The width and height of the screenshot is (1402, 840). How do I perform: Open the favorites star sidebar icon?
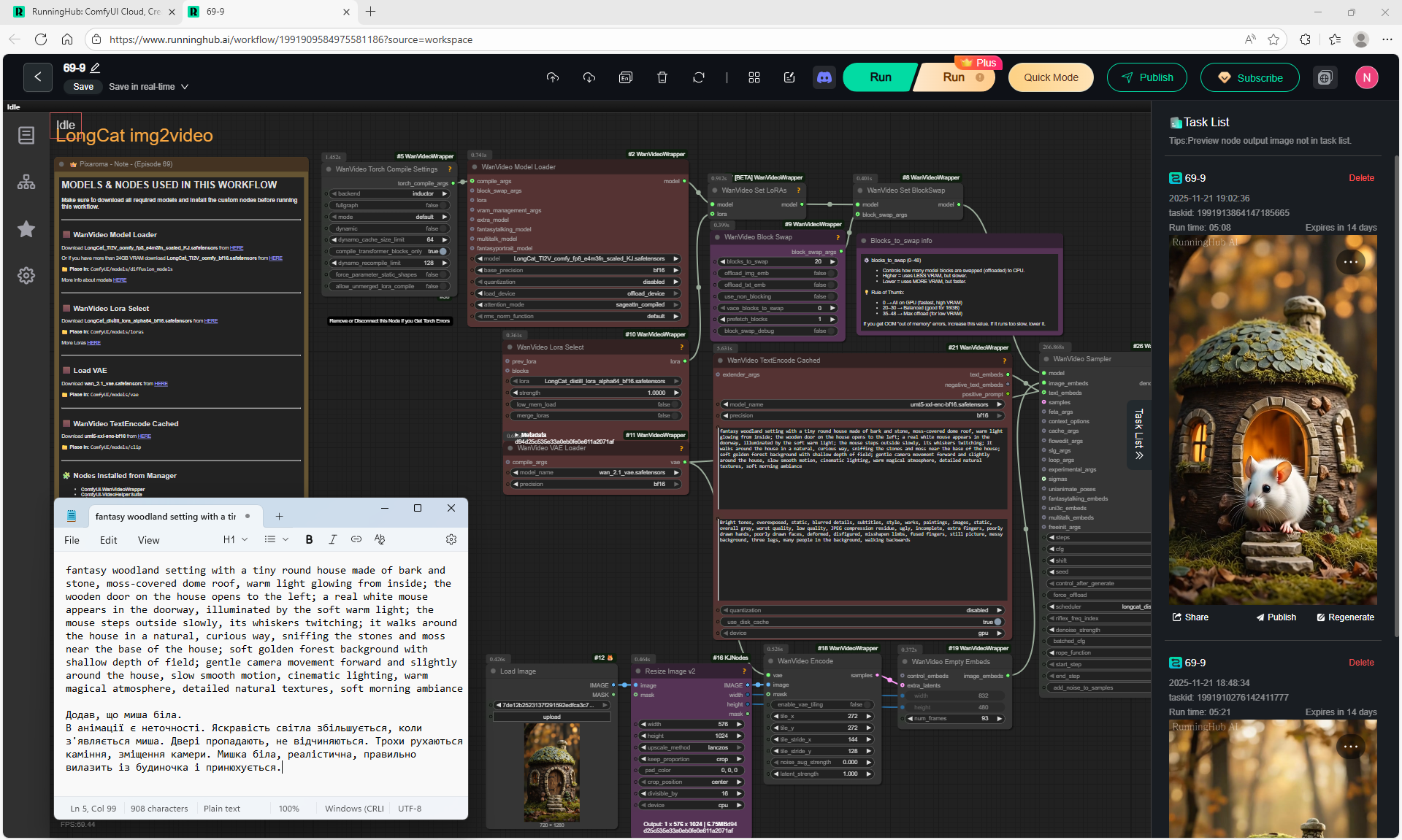click(26, 229)
